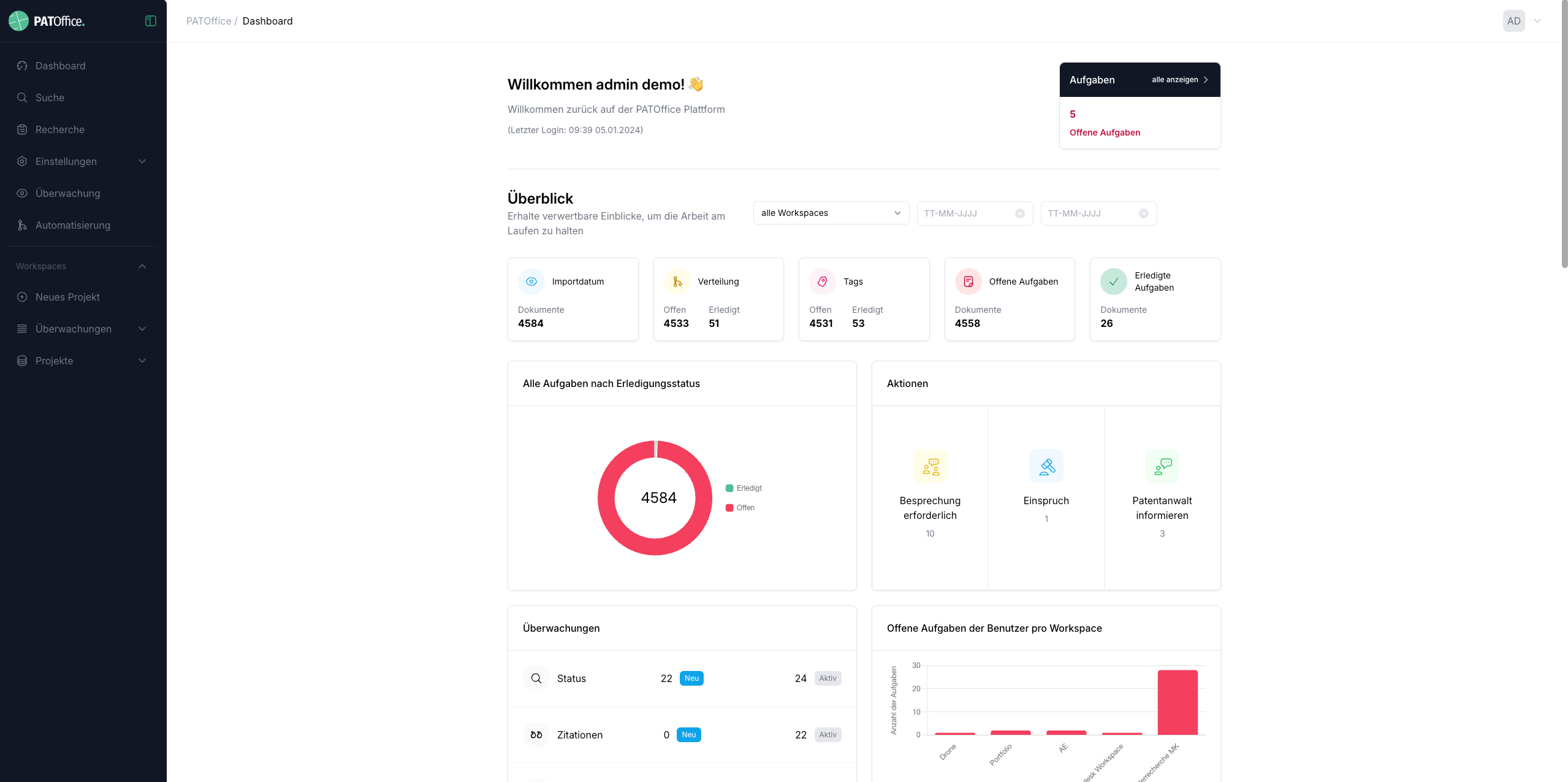Screen dimensions: 1568x782
Task: Click the Verteilung branch icon
Action: (x=677, y=282)
